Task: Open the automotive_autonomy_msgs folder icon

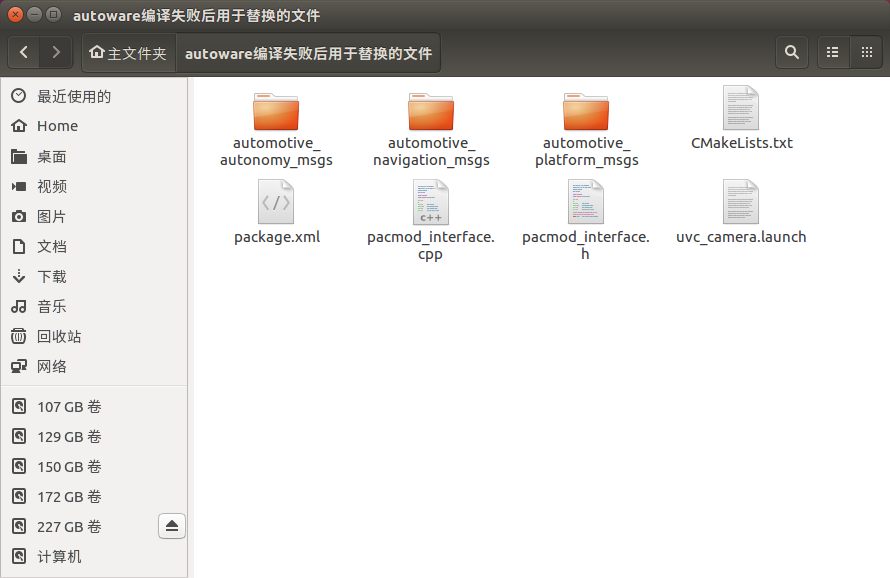Action: point(276,112)
